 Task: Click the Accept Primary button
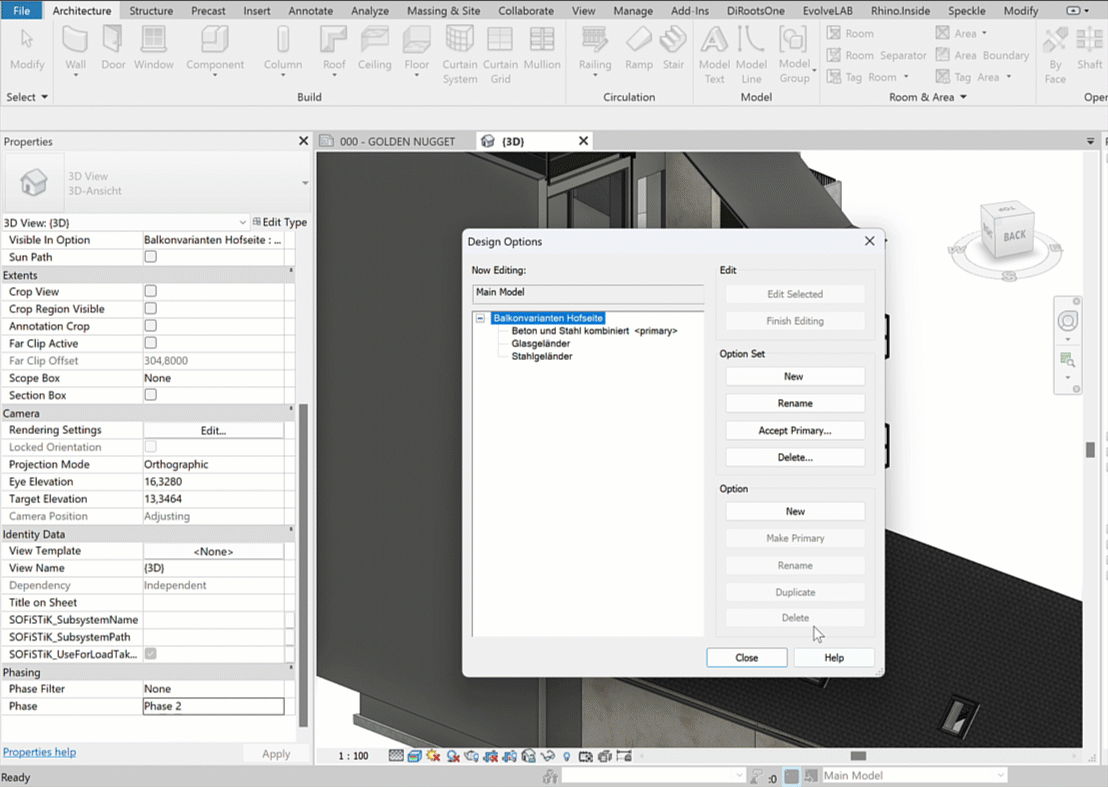(x=795, y=430)
